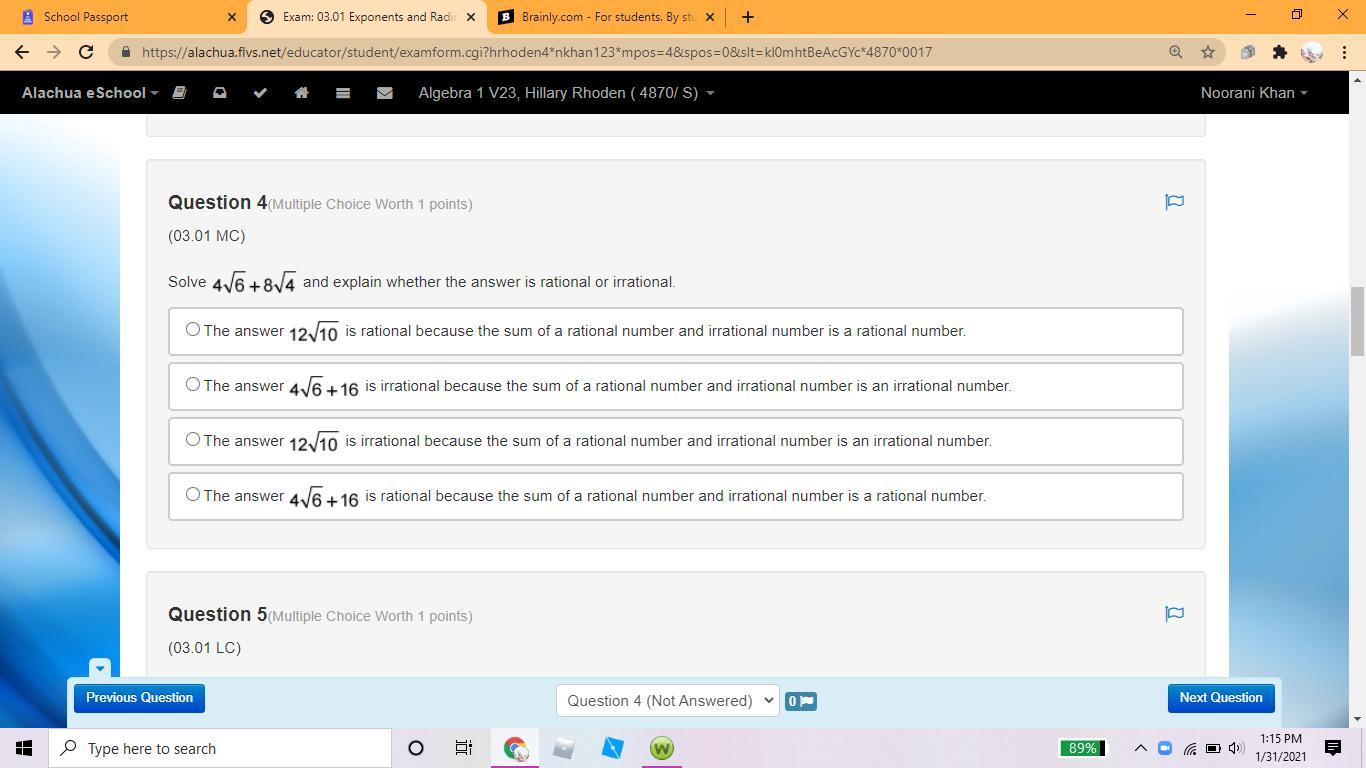Click the browser forward arrow

pos(54,52)
